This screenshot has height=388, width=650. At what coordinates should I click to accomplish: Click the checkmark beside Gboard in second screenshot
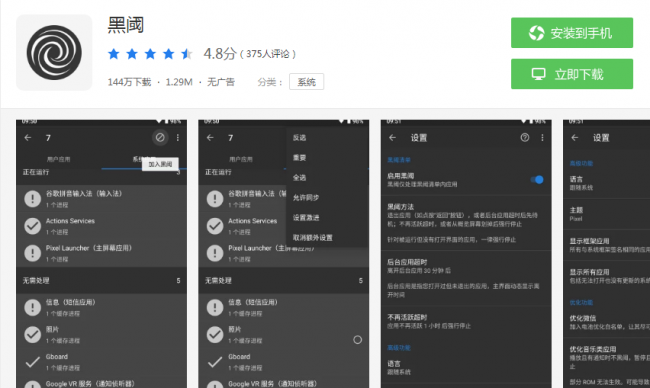(215, 362)
